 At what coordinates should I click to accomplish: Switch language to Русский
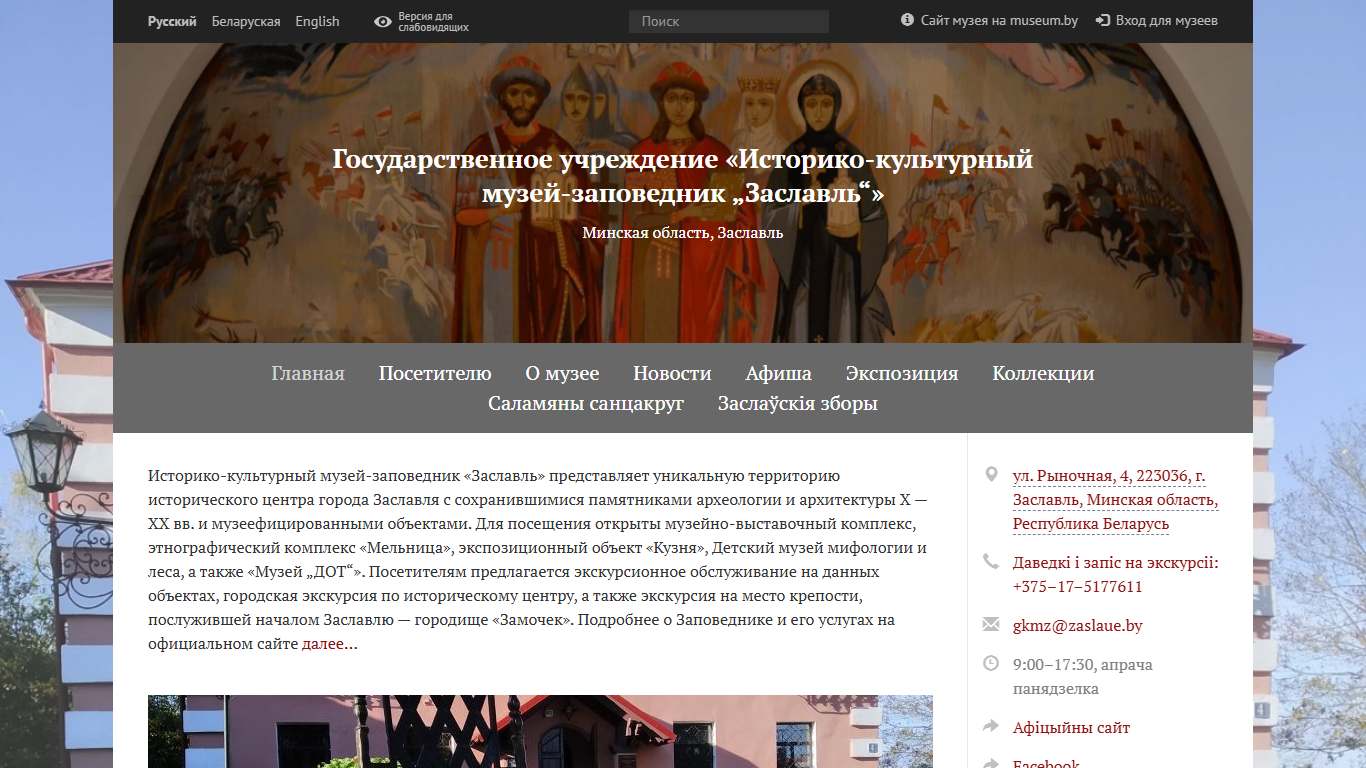(172, 21)
